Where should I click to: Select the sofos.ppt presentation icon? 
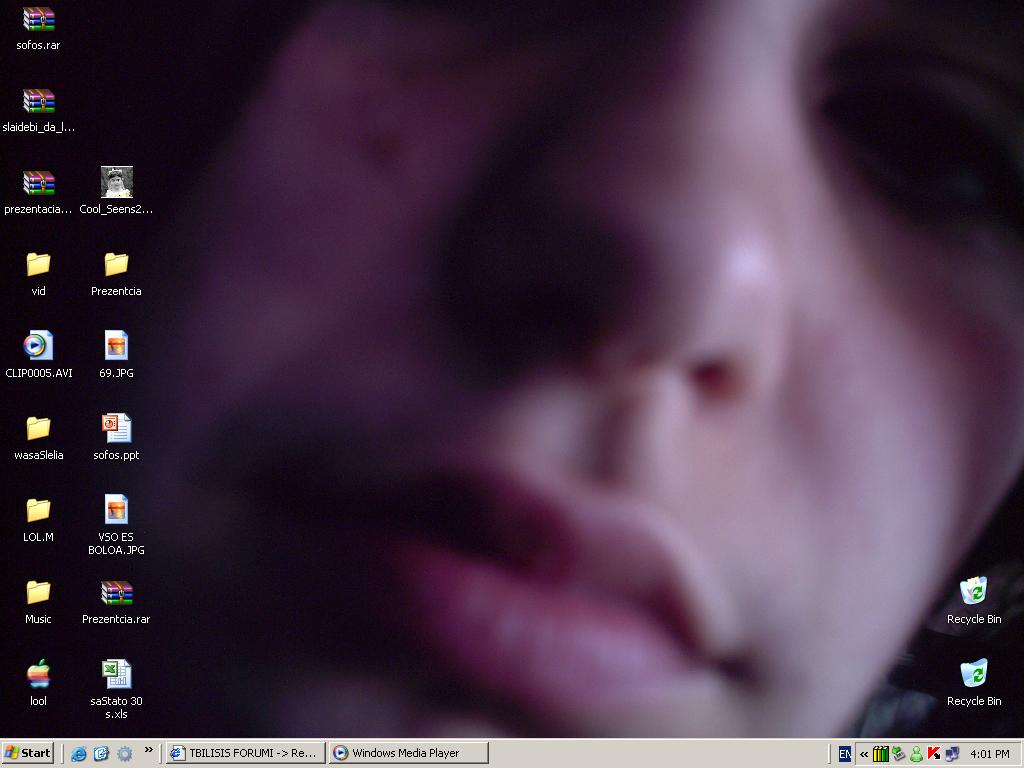click(116, 428)
